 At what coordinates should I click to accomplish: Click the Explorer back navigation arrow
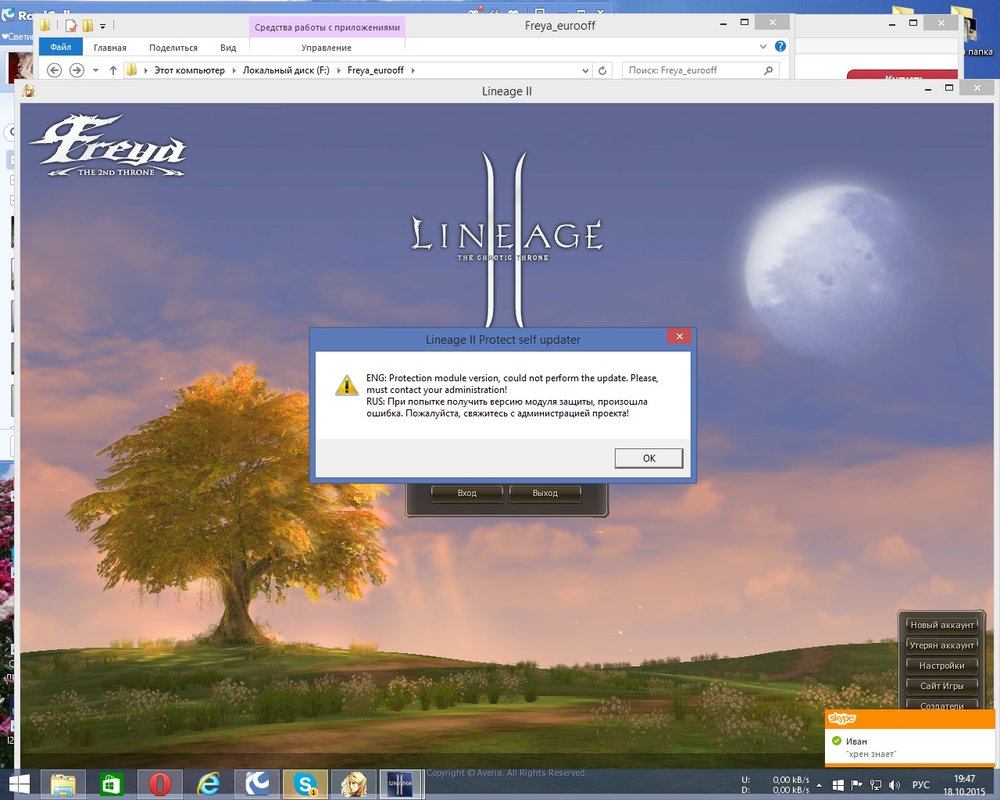pos(54,70)
